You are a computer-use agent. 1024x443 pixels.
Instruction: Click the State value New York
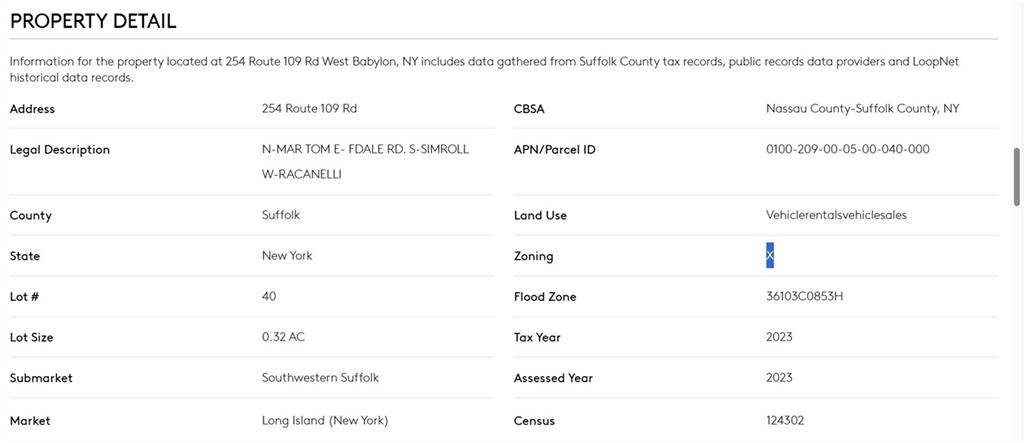[x=287, y=256]
